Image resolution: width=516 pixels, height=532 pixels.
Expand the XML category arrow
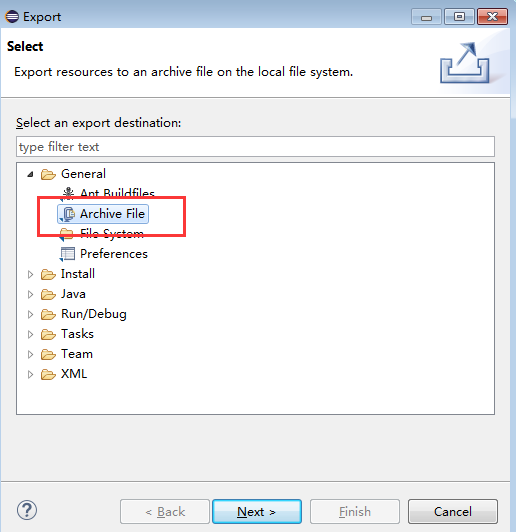coord(31,375)
